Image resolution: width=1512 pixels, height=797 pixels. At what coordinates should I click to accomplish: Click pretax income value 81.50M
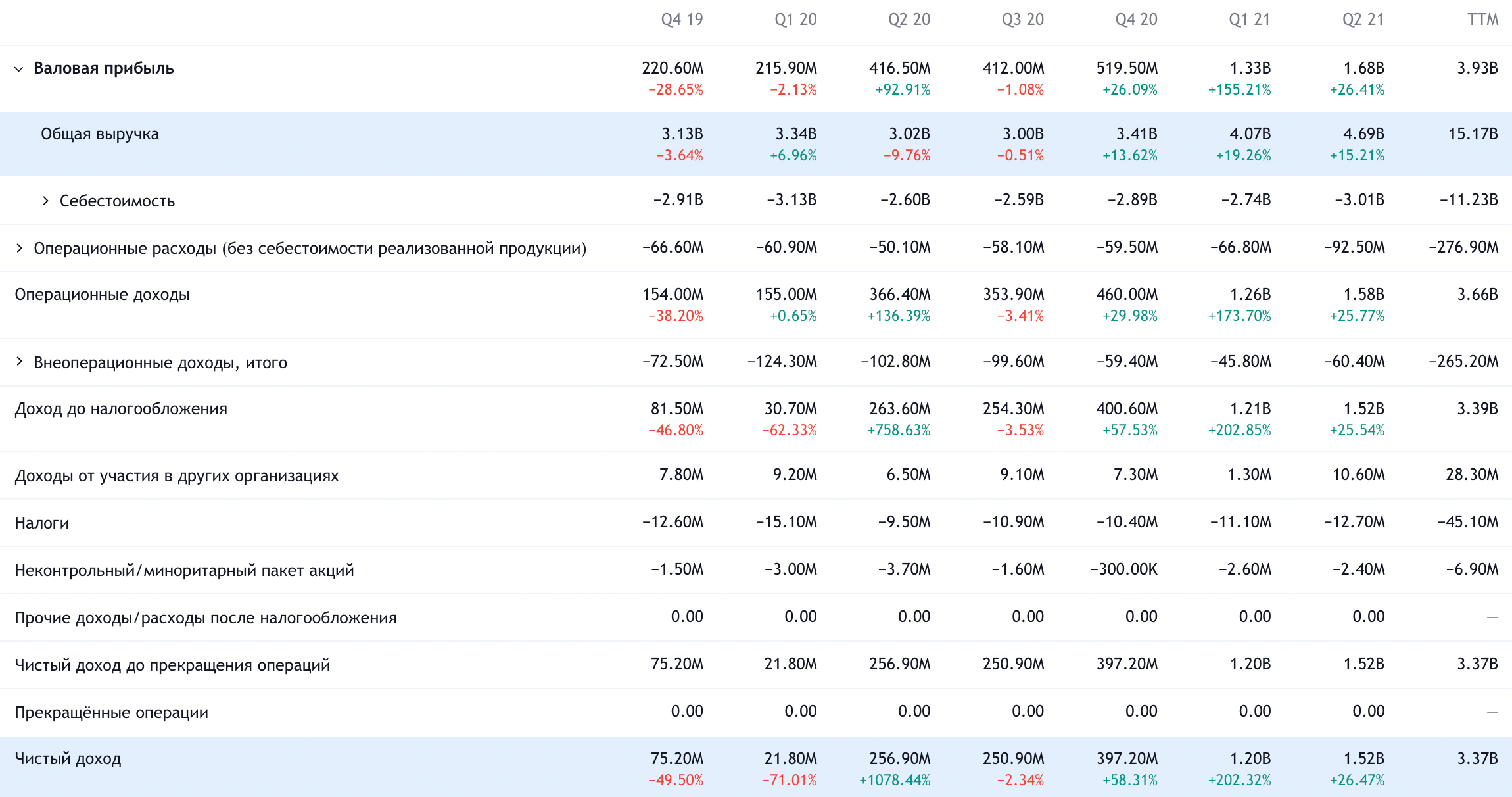[x=677, y=409]
